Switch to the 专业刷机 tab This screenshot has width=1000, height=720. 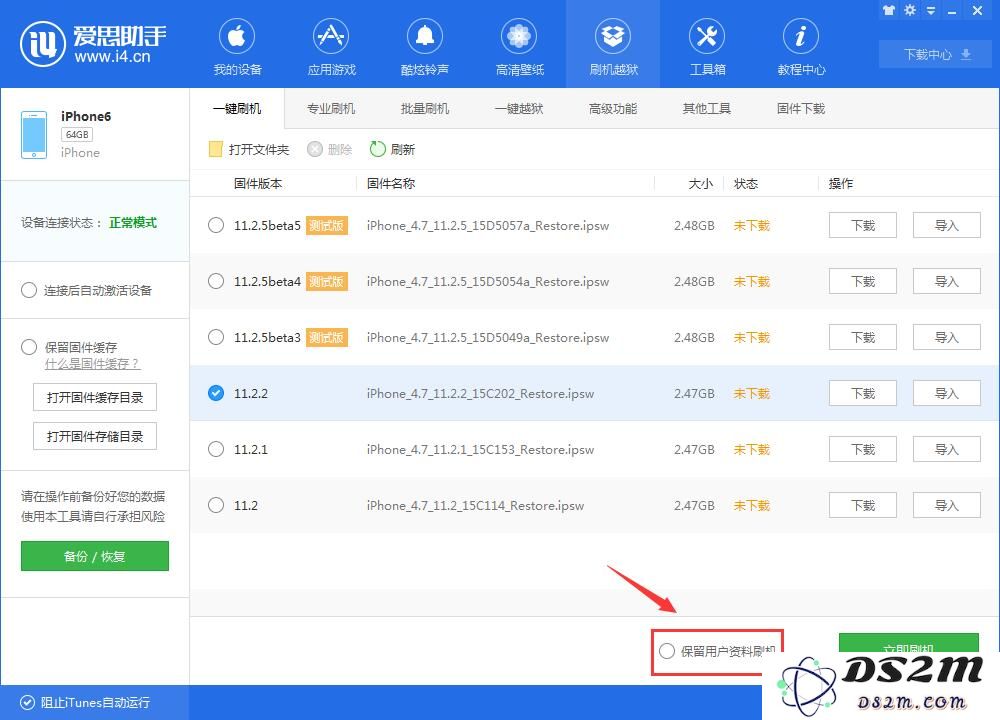pos(331,109)
